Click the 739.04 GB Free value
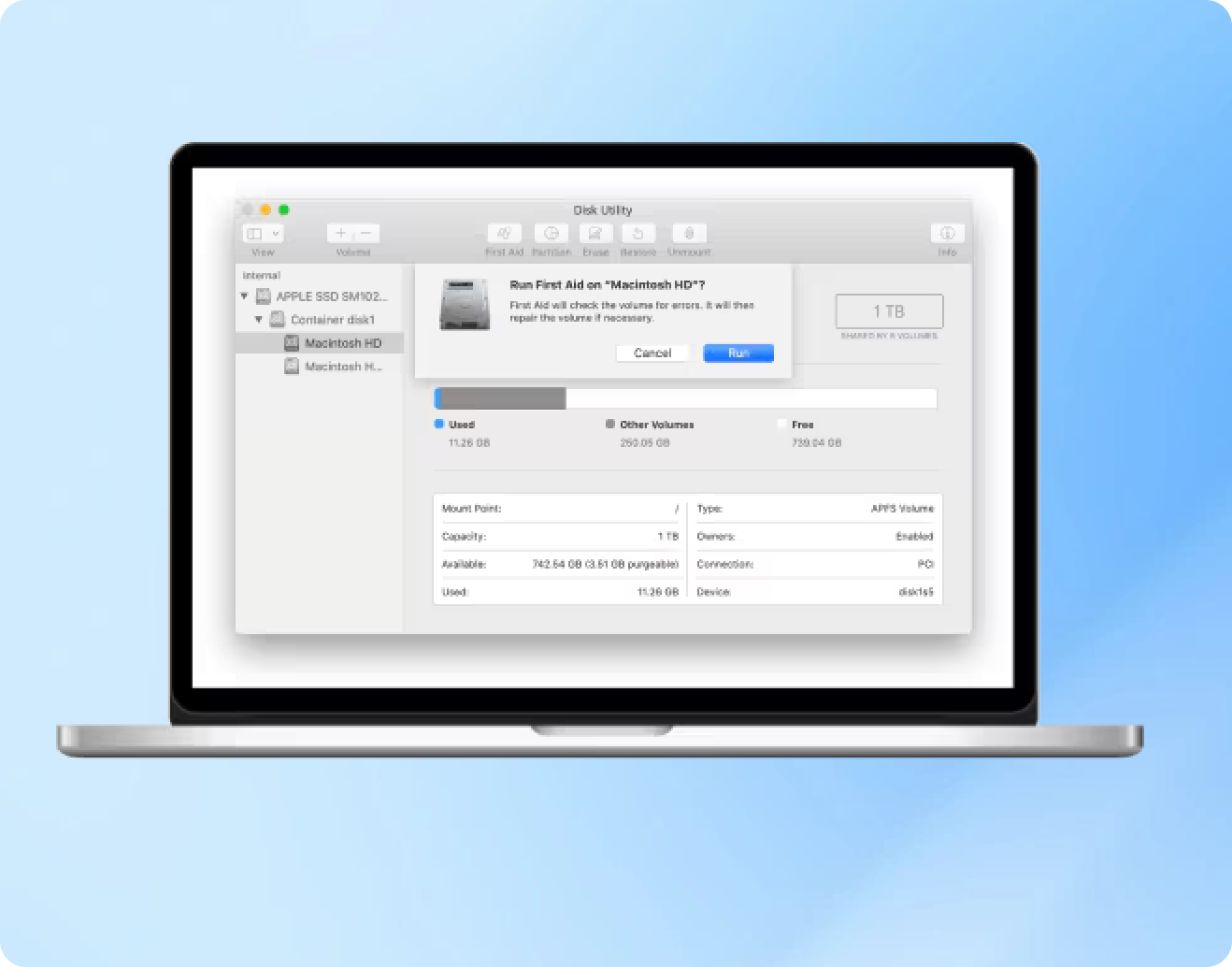This screenshot has height=967, width=1232. click(816, 443)
